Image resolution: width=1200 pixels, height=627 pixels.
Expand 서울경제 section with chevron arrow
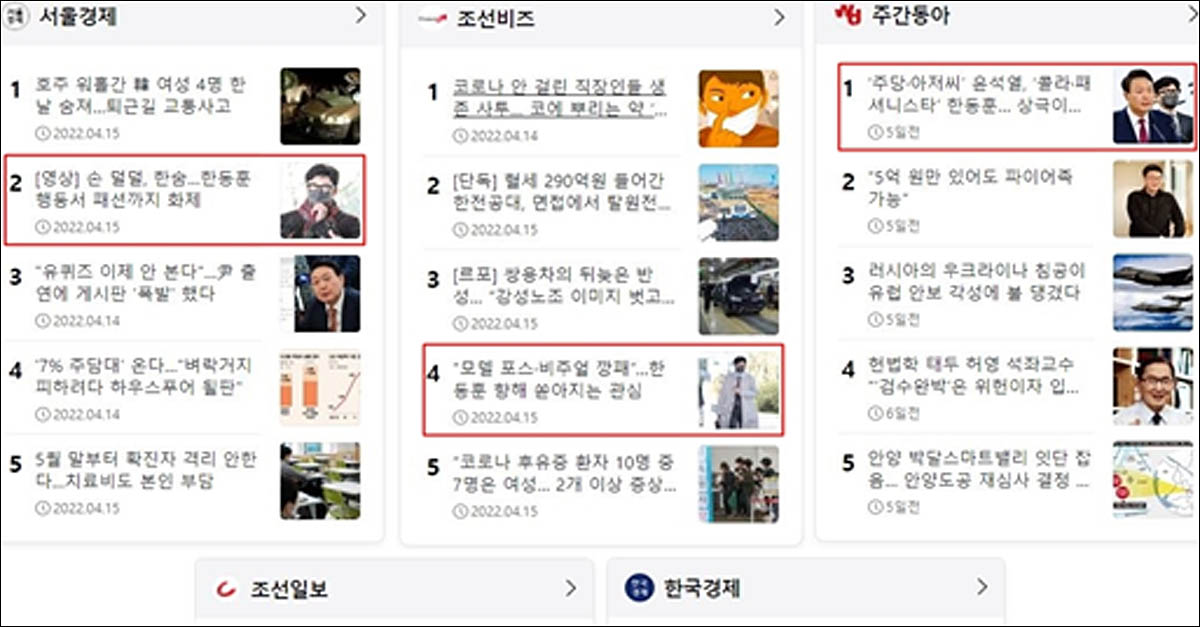pyautogui.click(x=361, y=15)
